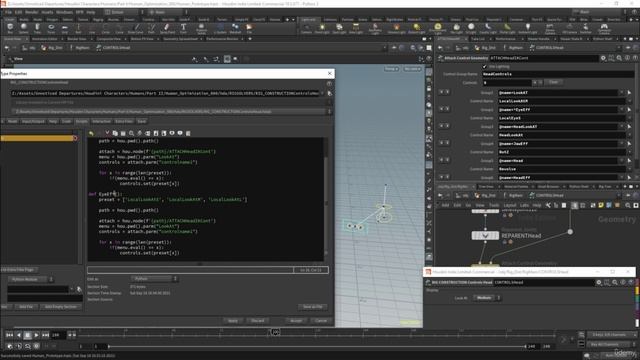
Task: Click the copy icon in script editor toolbar
Action: (x=115, y=133)
